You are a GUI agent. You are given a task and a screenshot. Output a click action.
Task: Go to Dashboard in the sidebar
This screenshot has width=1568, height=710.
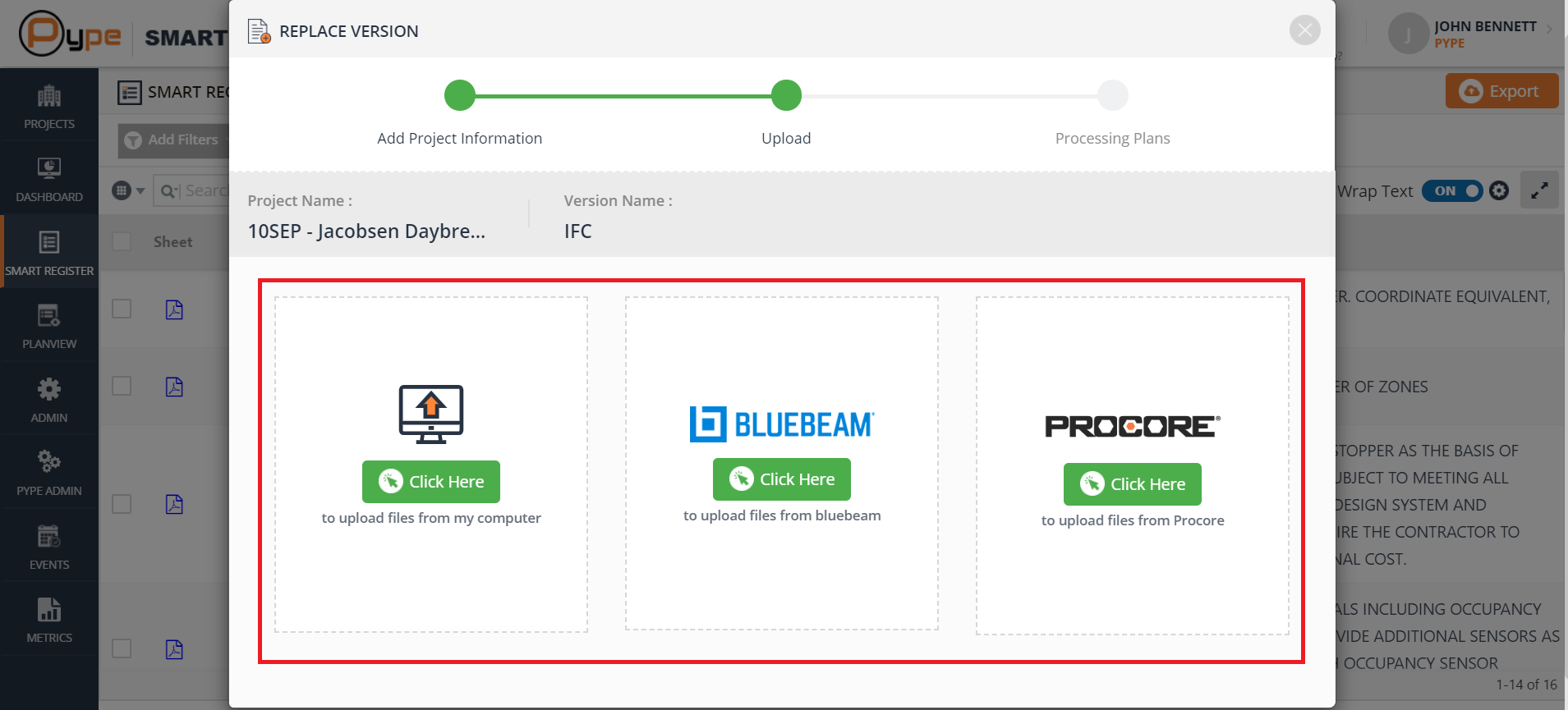(x=49, y=180)
